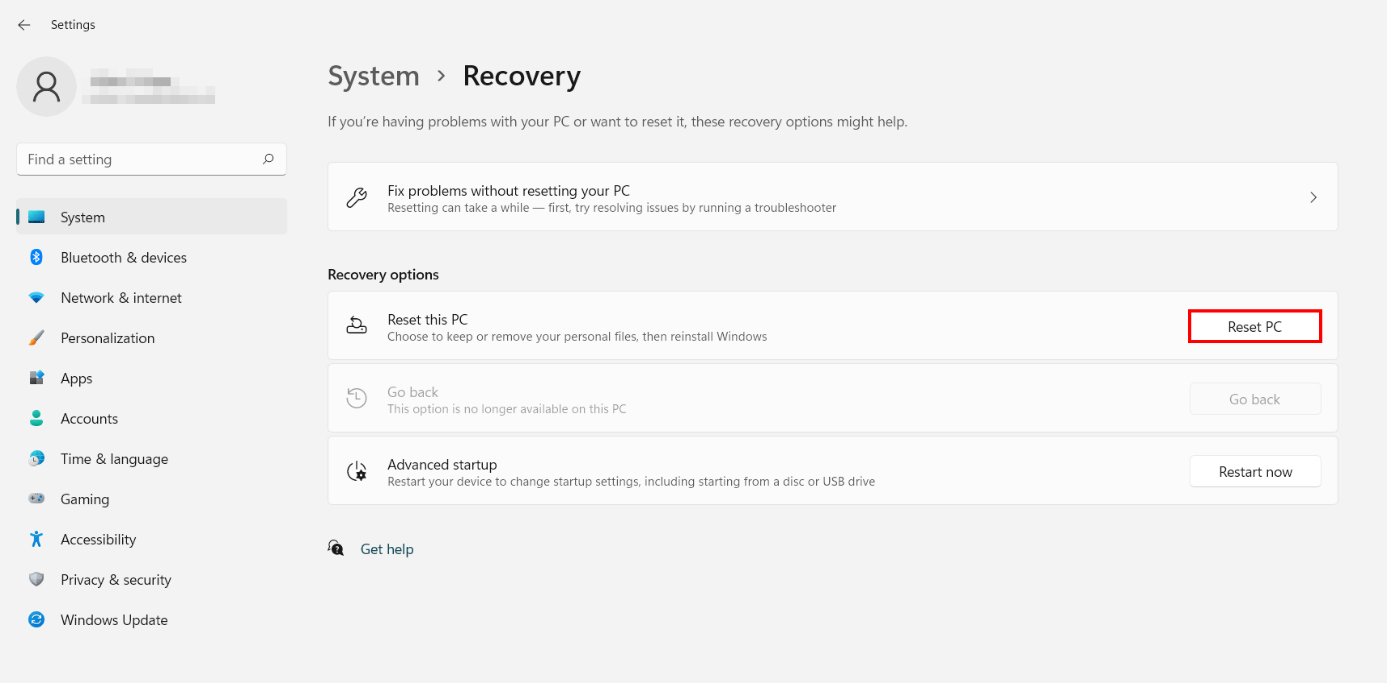Click the Time & language globe icon
This screenshot has height=683, width=1387.
37,459
